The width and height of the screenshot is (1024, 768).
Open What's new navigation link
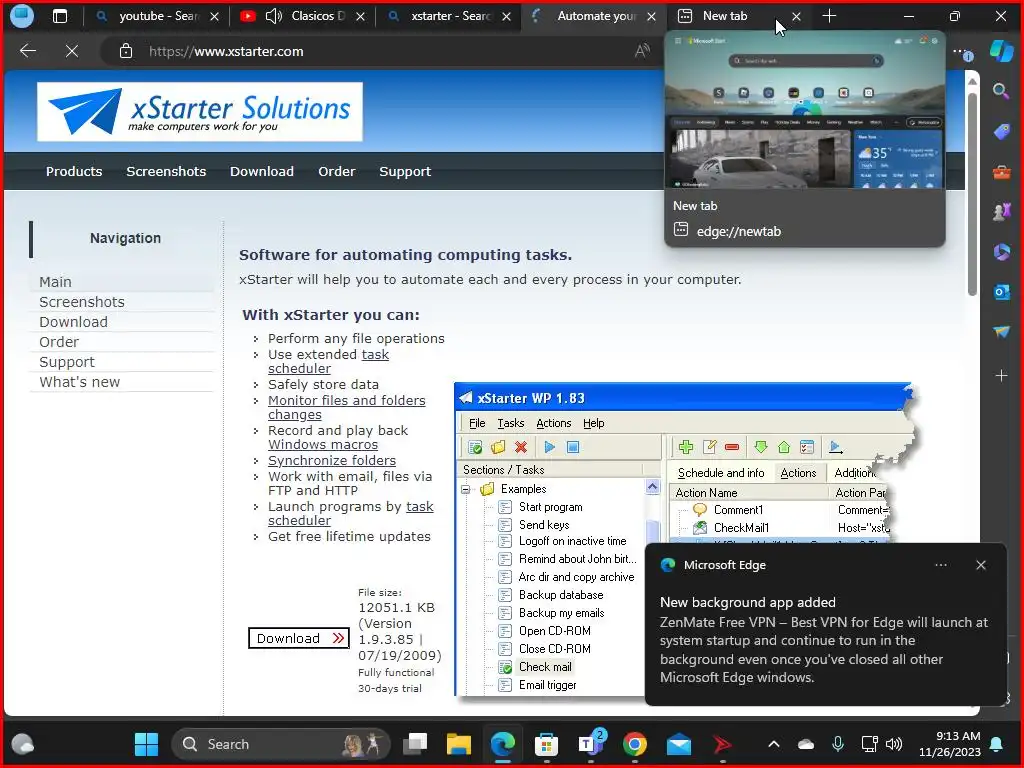[80, 381]
